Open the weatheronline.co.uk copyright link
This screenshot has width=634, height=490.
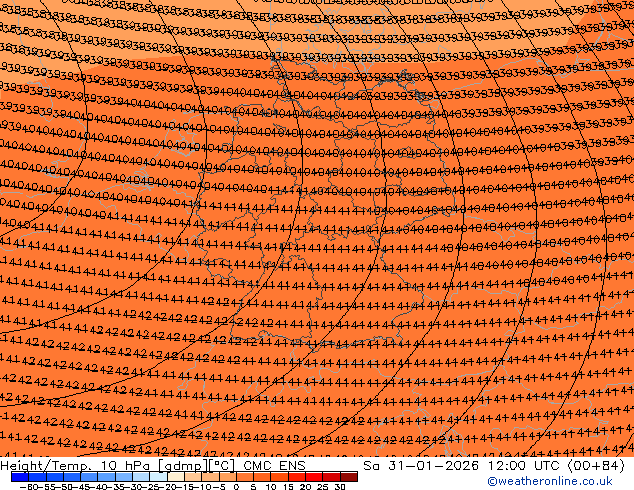(550, 481)
